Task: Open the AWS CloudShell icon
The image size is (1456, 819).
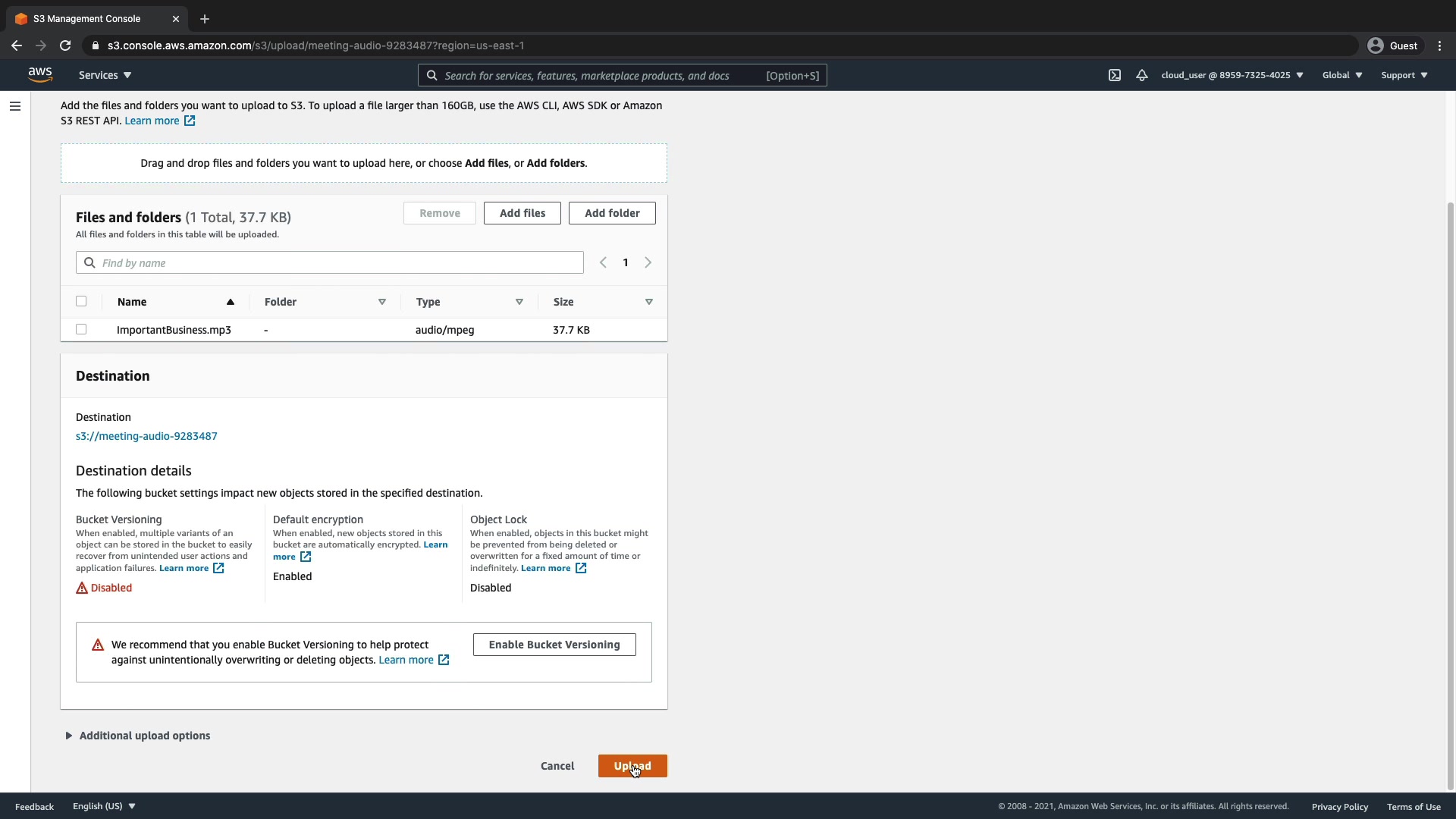Action: coord(1114,75)
